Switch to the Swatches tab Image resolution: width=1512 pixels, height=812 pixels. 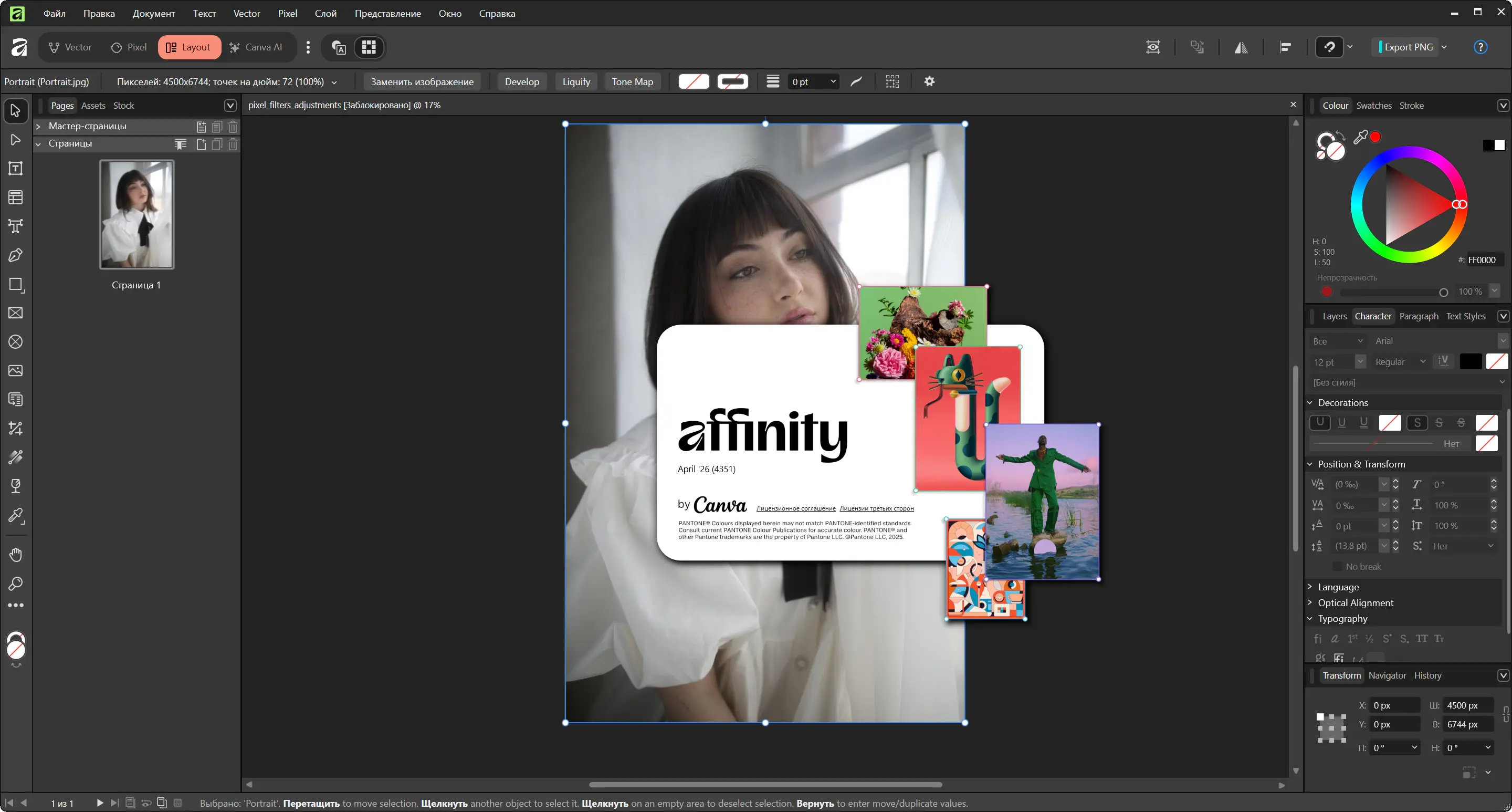click(x=1373, y=106)
